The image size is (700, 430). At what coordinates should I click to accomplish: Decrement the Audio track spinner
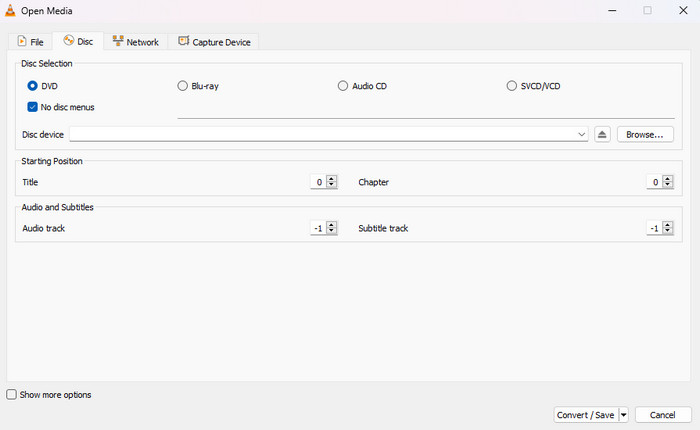pos(331,231)
